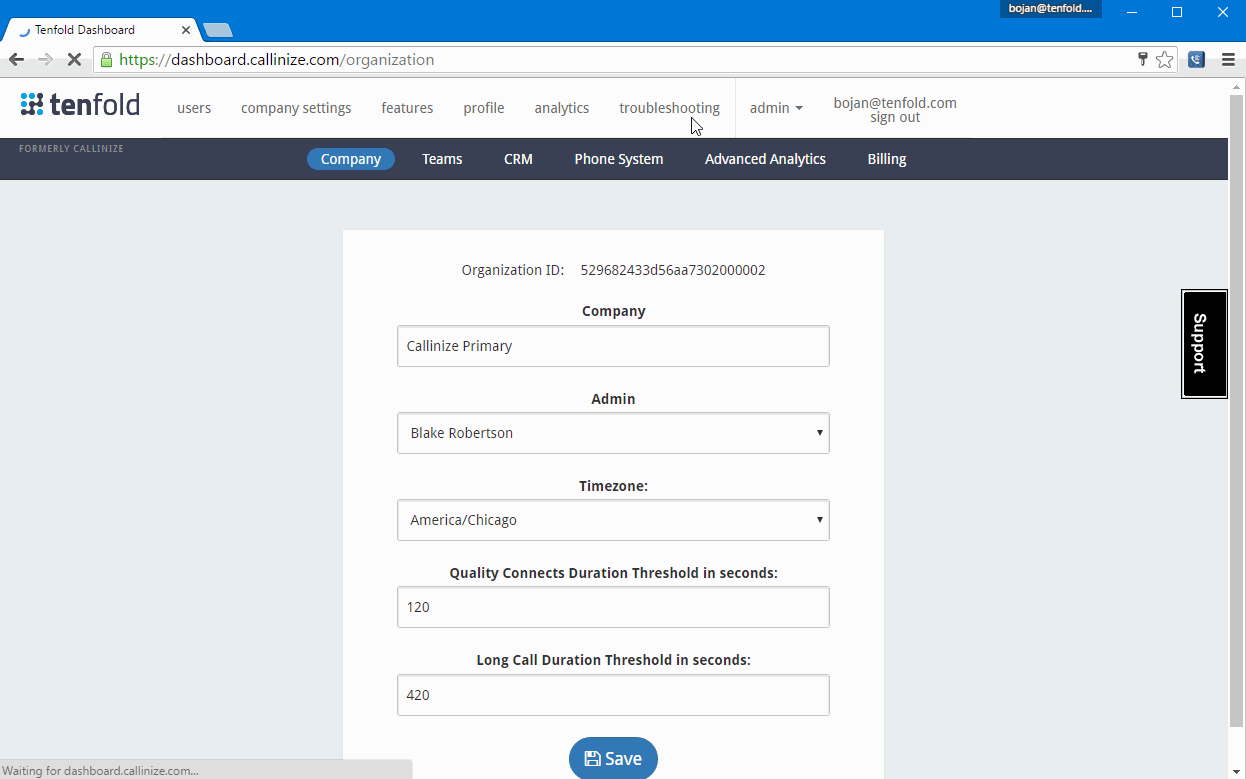The height and width of the screenshot is (779, 1246).
Task: Open the Support side panel
Action: click(1204, 343)
